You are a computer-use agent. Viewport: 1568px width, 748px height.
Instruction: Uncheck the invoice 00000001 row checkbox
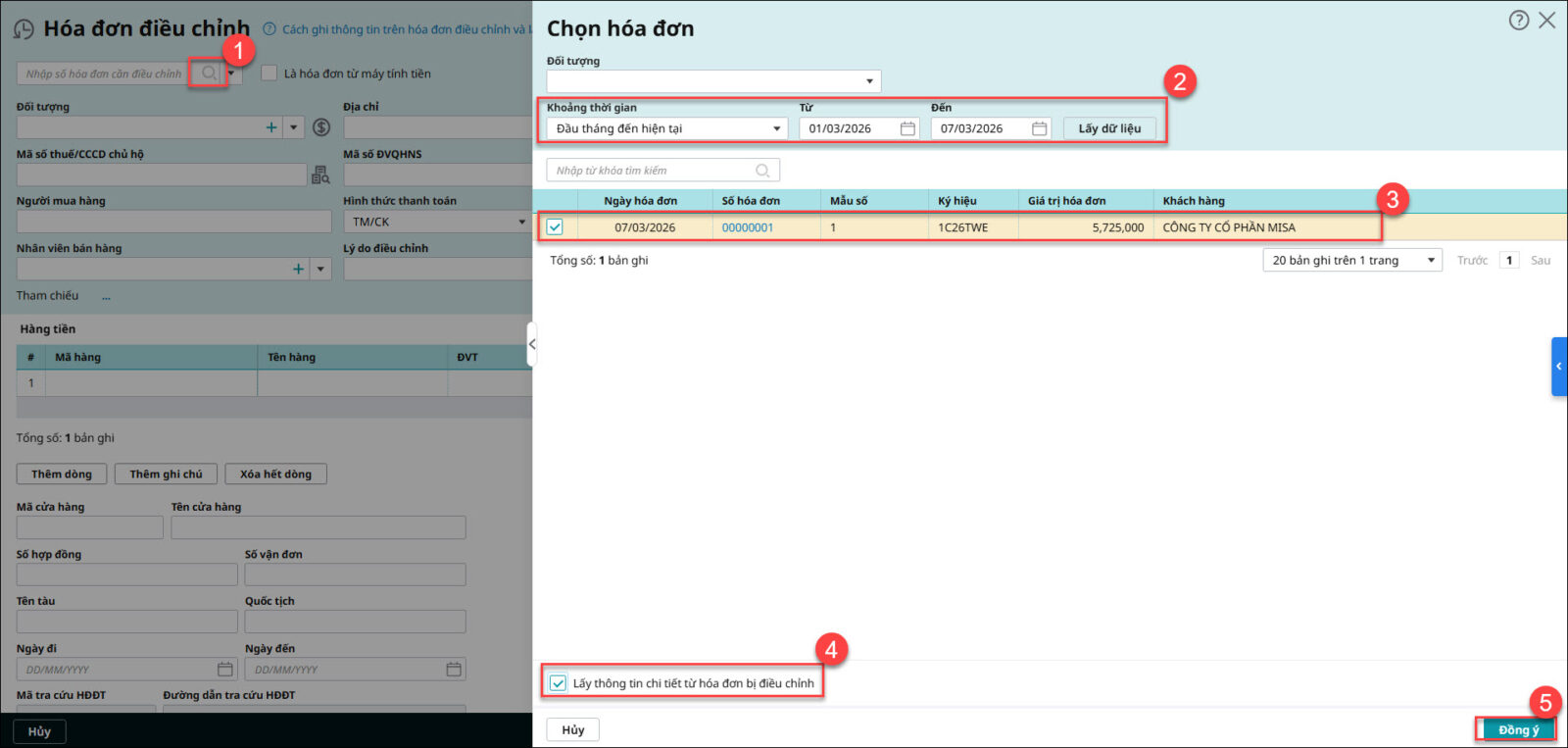[555, 227]
